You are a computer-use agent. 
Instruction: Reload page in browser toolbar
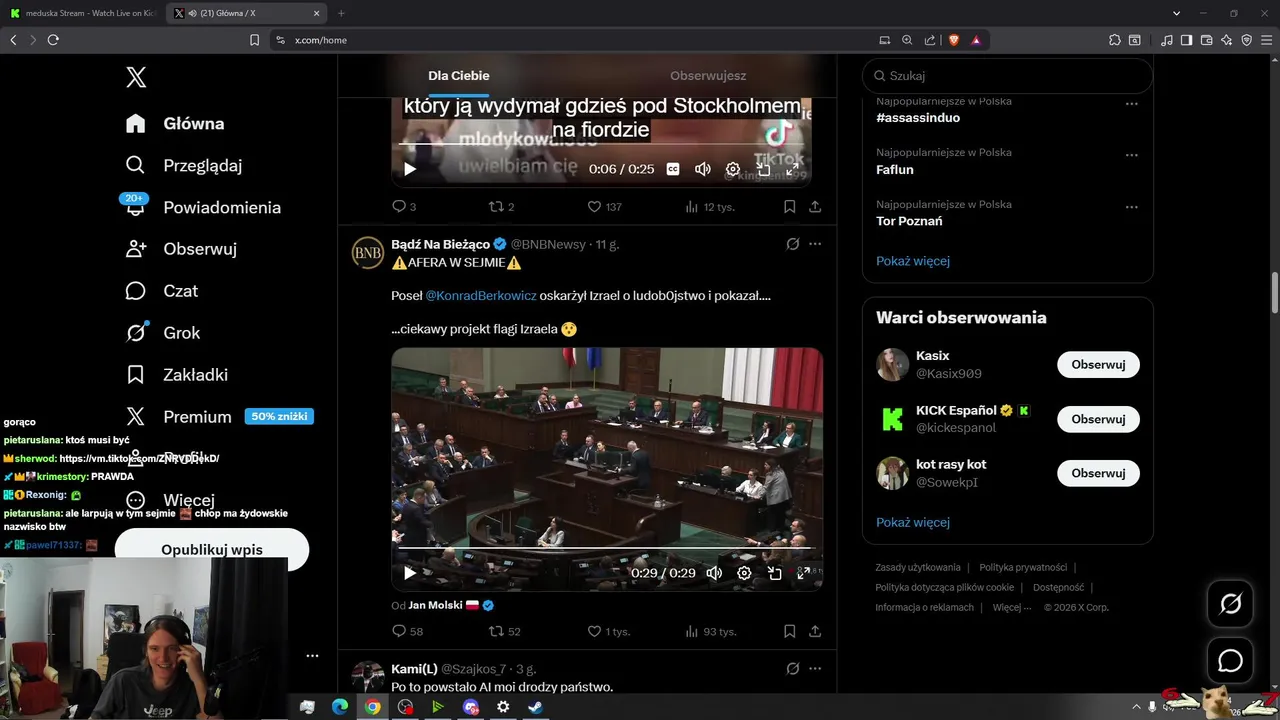tap(53, 40)
